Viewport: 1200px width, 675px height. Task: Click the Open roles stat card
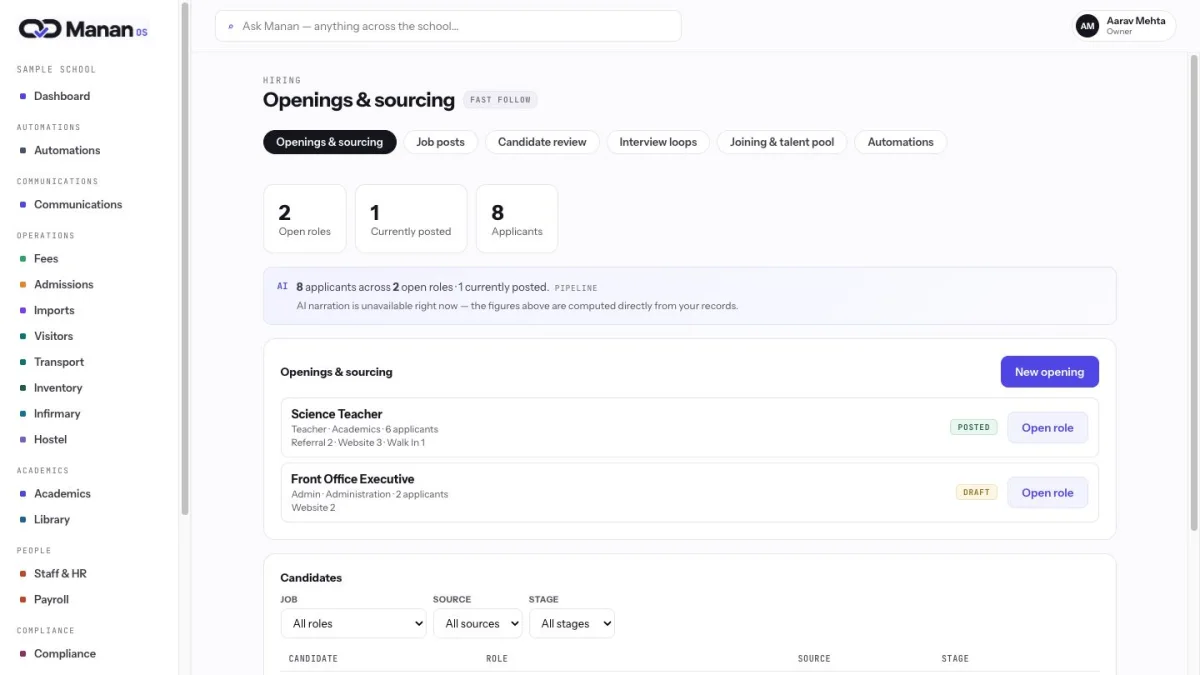point(305,219)
